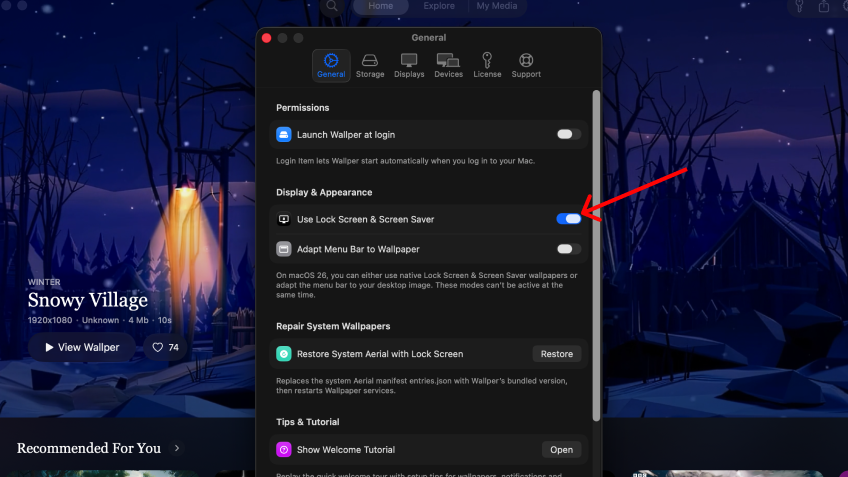The image size is (848, 477).
Task: Select Explore in the main window navigation
Action: pyautogui.click(x=439, y=6)
